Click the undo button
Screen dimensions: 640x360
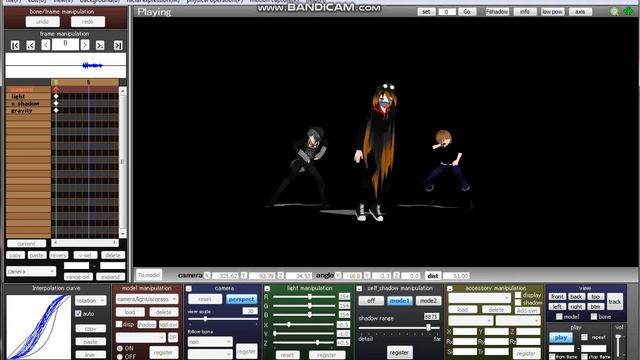click(42, 22)
